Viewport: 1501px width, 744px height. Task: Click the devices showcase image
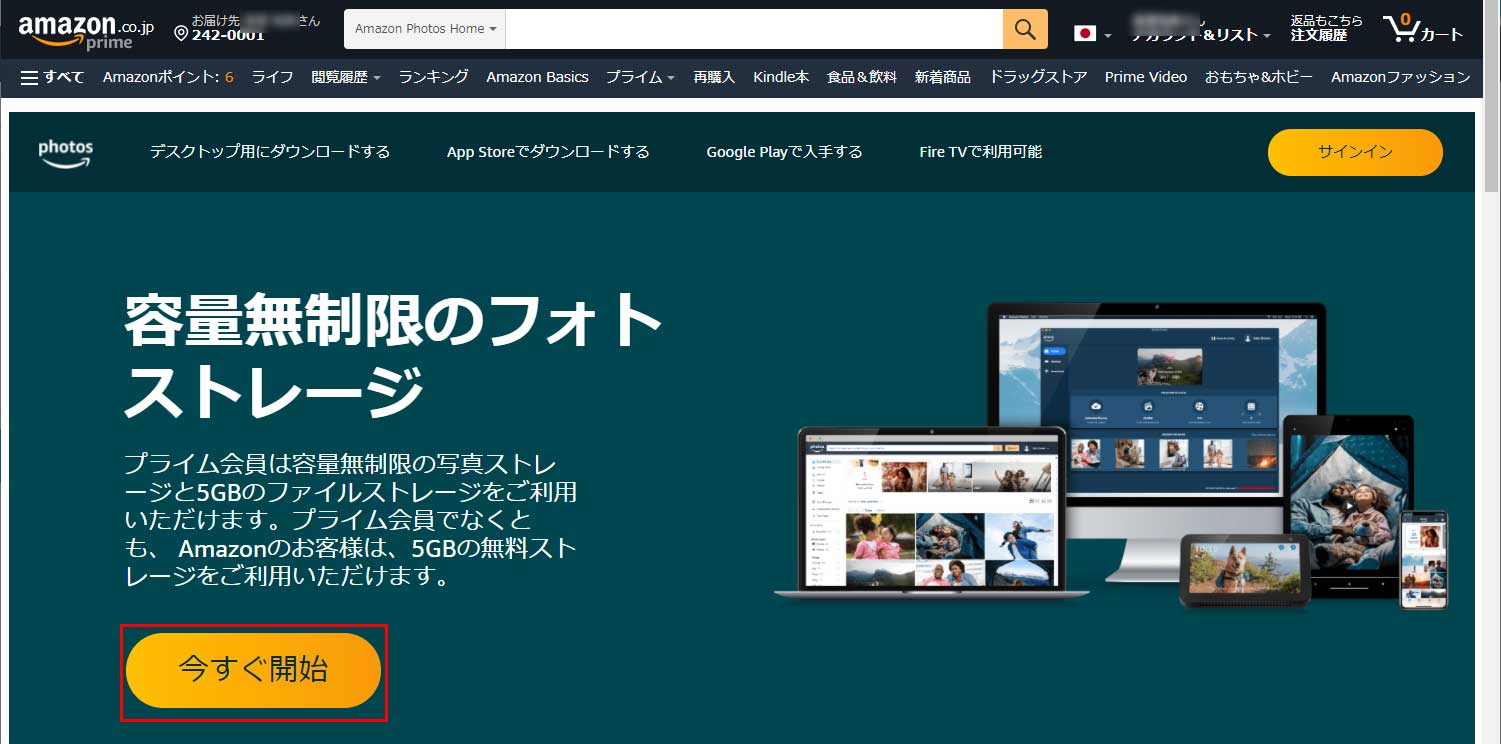pyautogui.click(x=1111, y=455)
